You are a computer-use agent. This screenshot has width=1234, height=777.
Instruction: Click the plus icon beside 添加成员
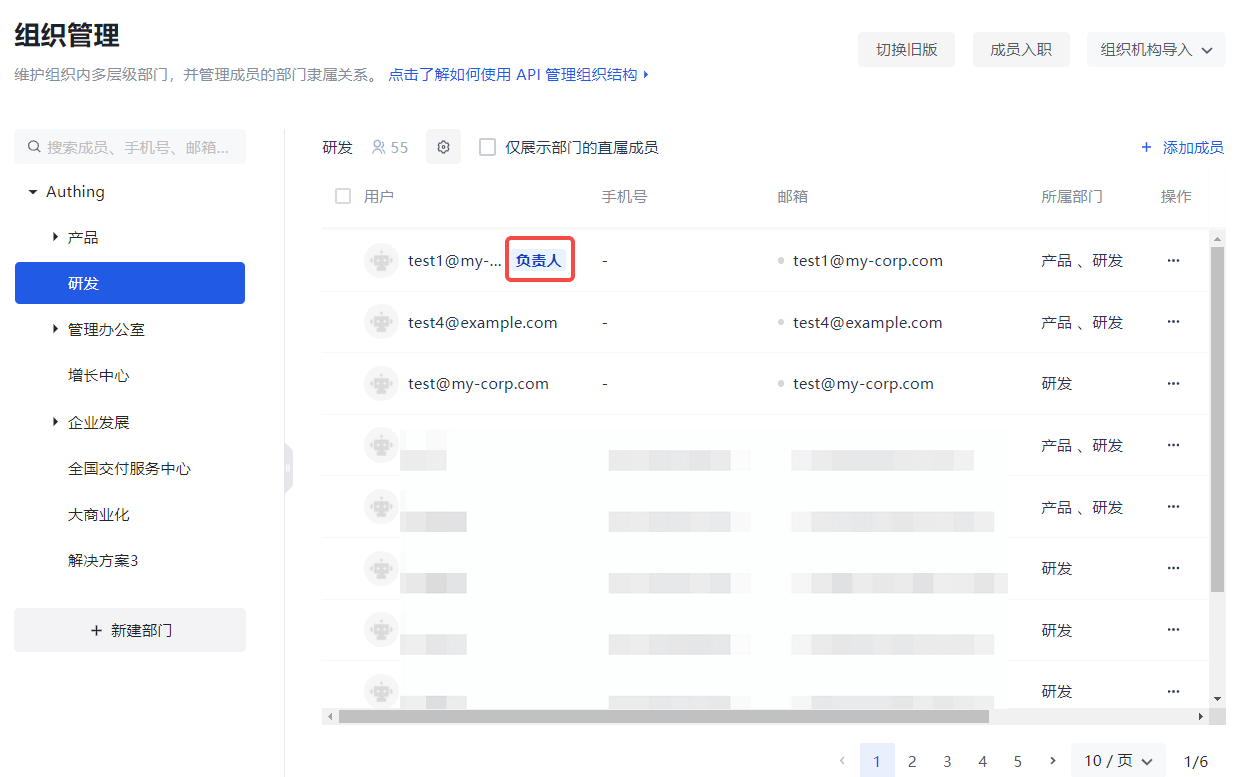click(x=1146, y=147)
